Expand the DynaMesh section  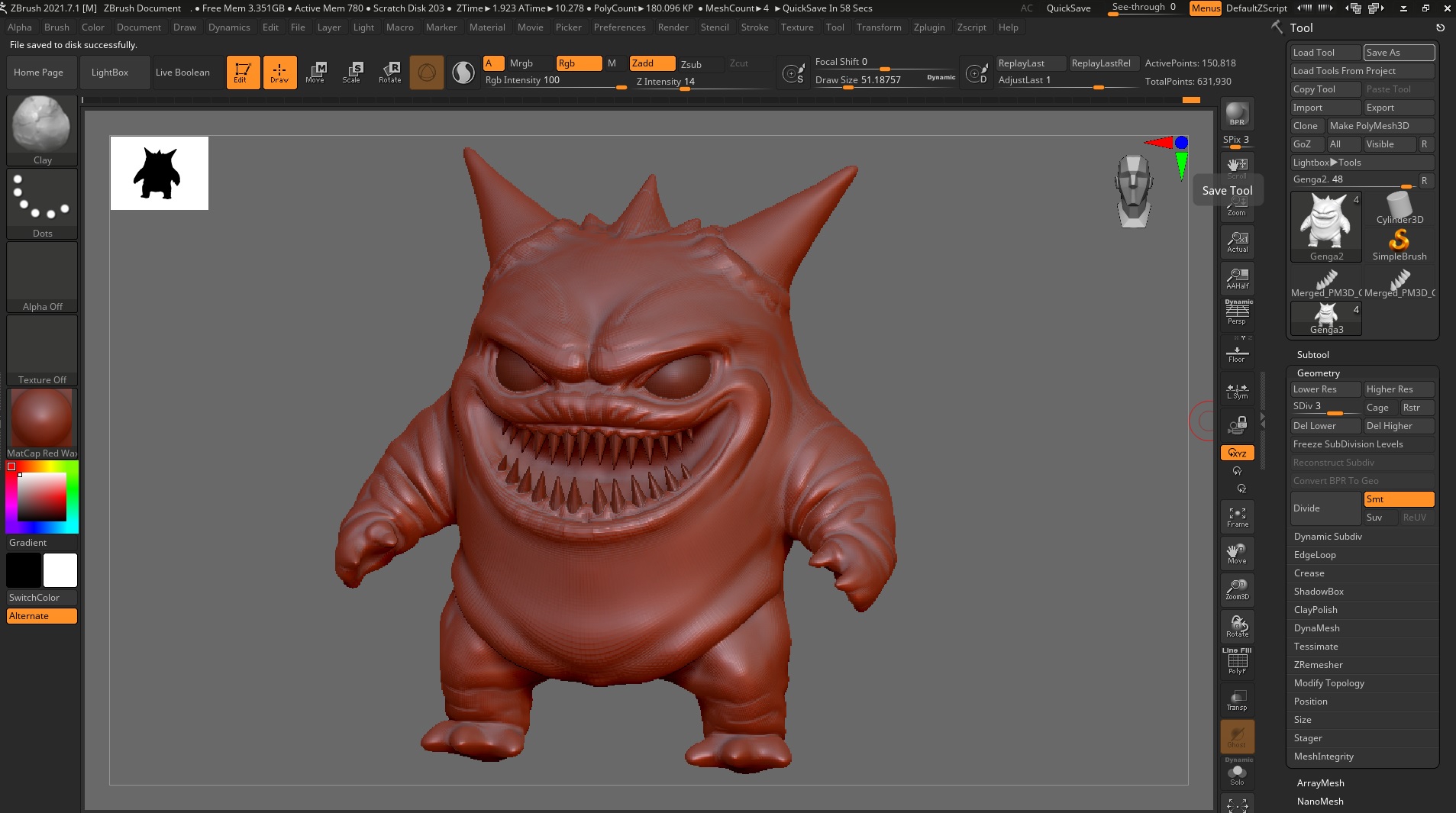[1316, 628]
